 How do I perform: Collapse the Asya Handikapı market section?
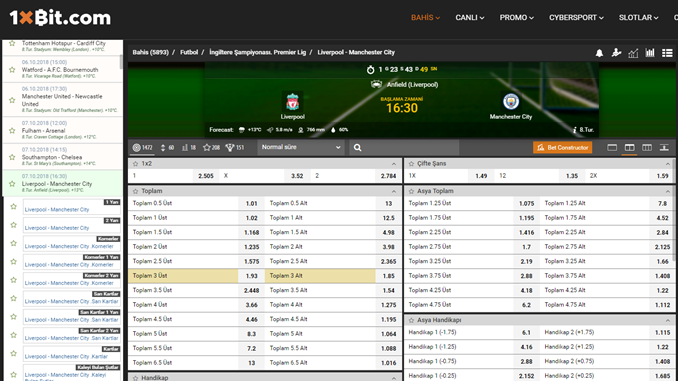668,320
